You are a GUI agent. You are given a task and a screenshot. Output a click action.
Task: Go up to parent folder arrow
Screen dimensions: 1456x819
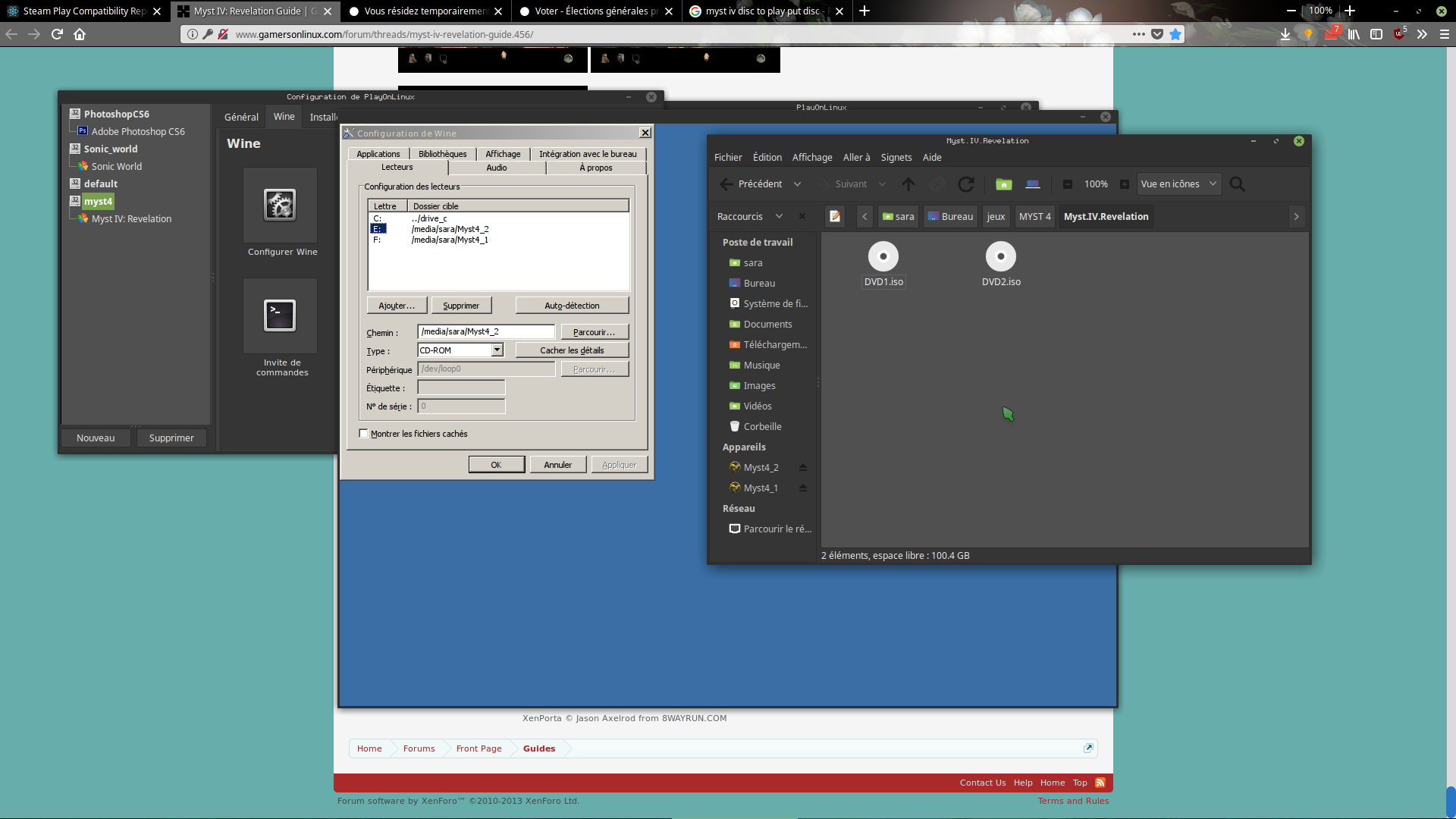pyautogui.click(x=908, y=184)
